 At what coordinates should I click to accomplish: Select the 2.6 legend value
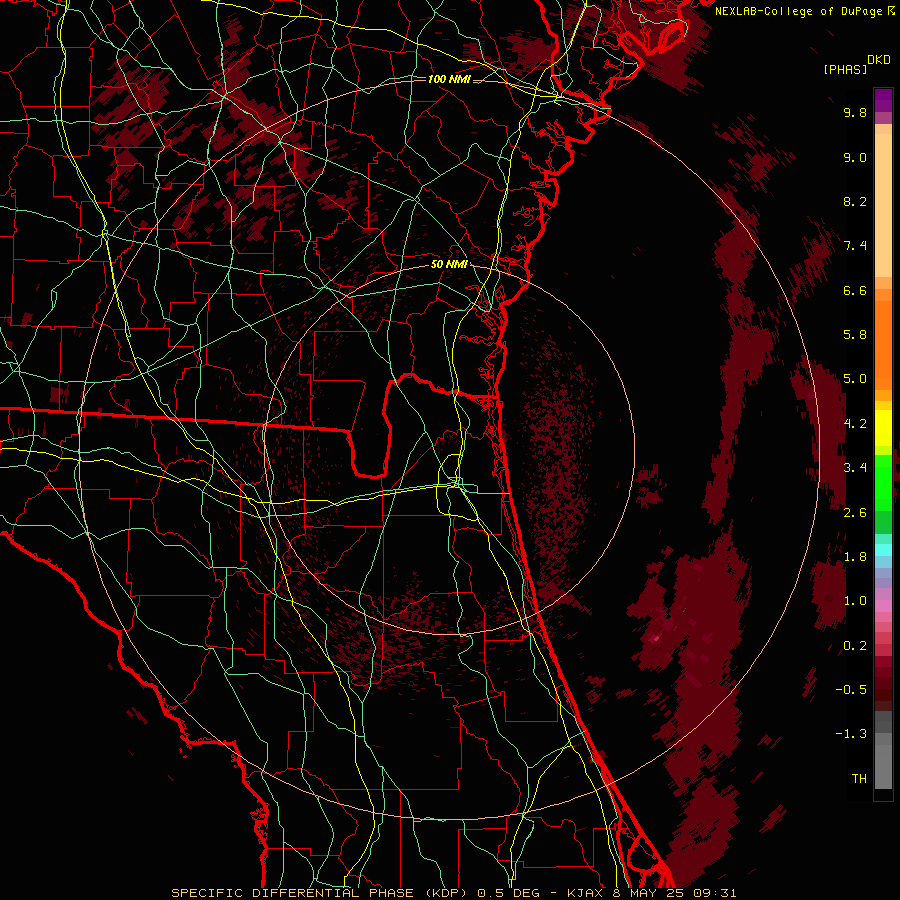point(855,513)
